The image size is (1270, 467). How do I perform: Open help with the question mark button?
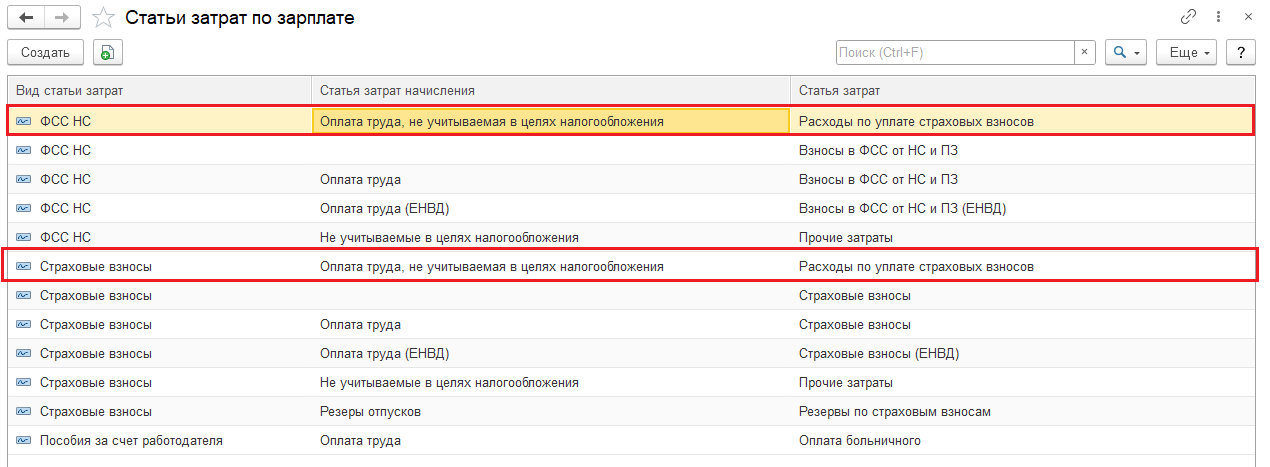(1241, 53)
